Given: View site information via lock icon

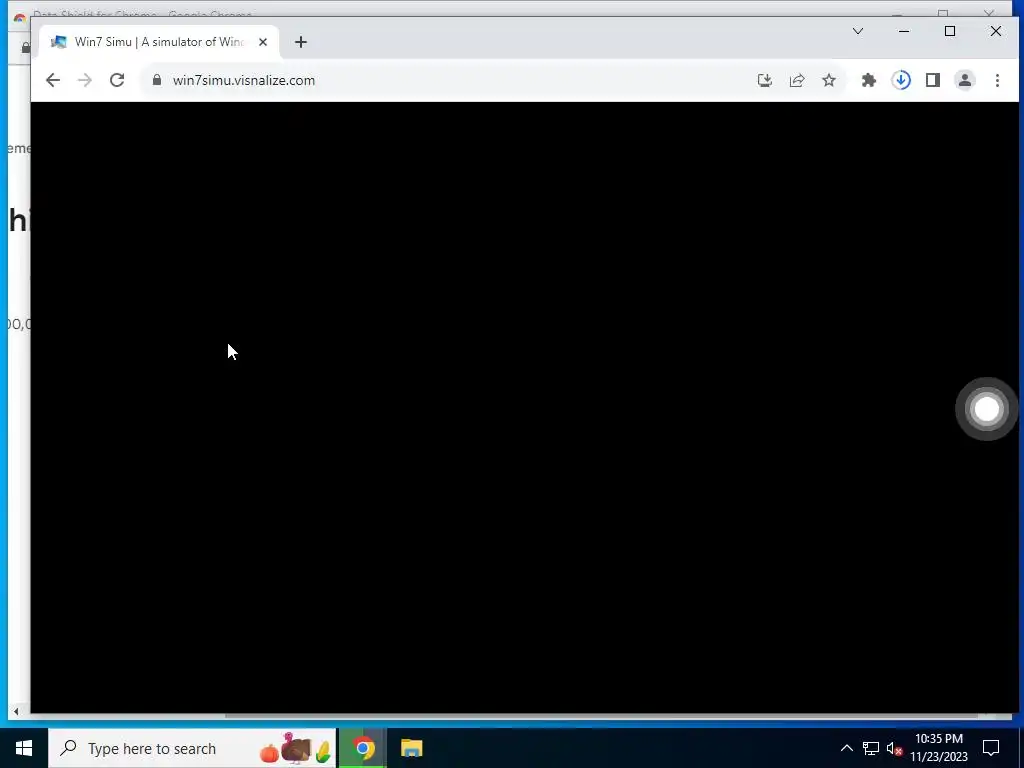Looking at the screenshot, I should click(x=157, y=80).
